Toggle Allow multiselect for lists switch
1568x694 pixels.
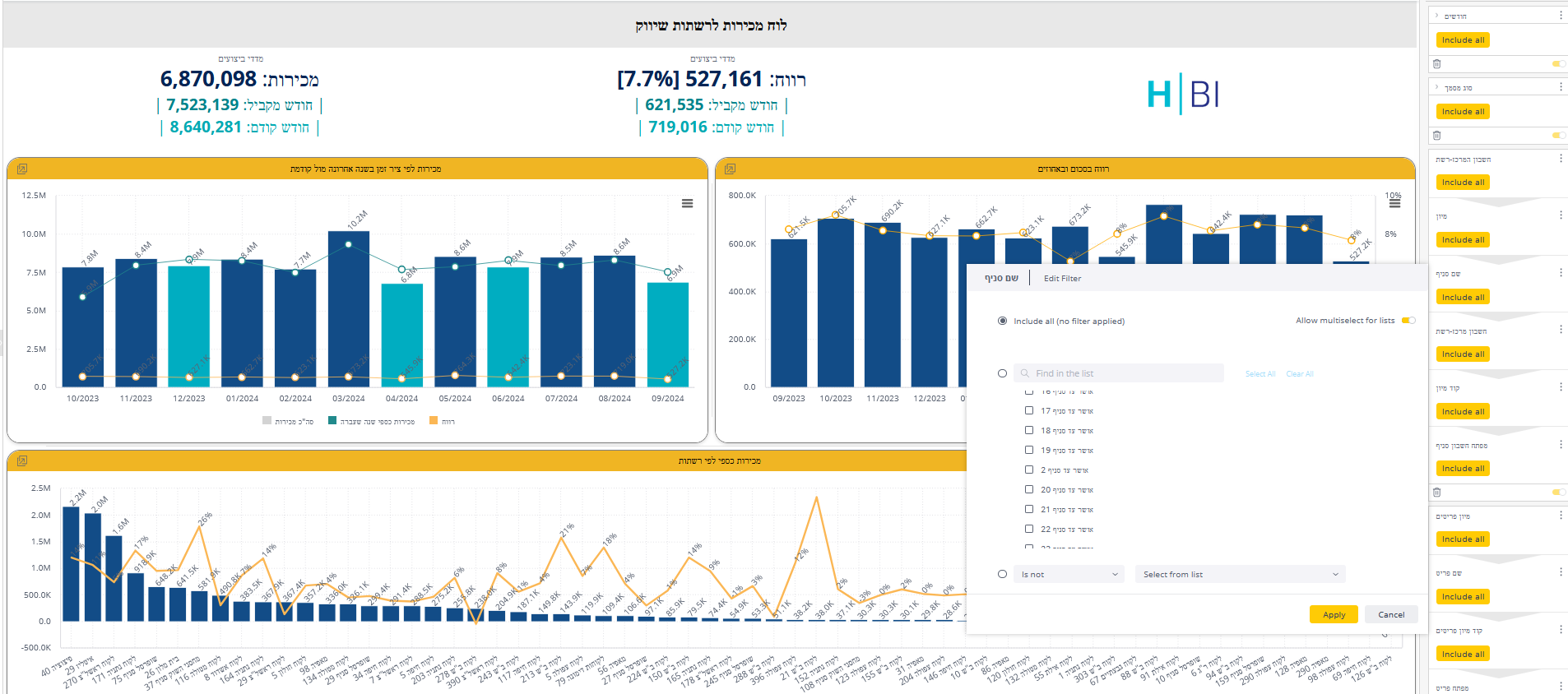(x=1408, y=321)
